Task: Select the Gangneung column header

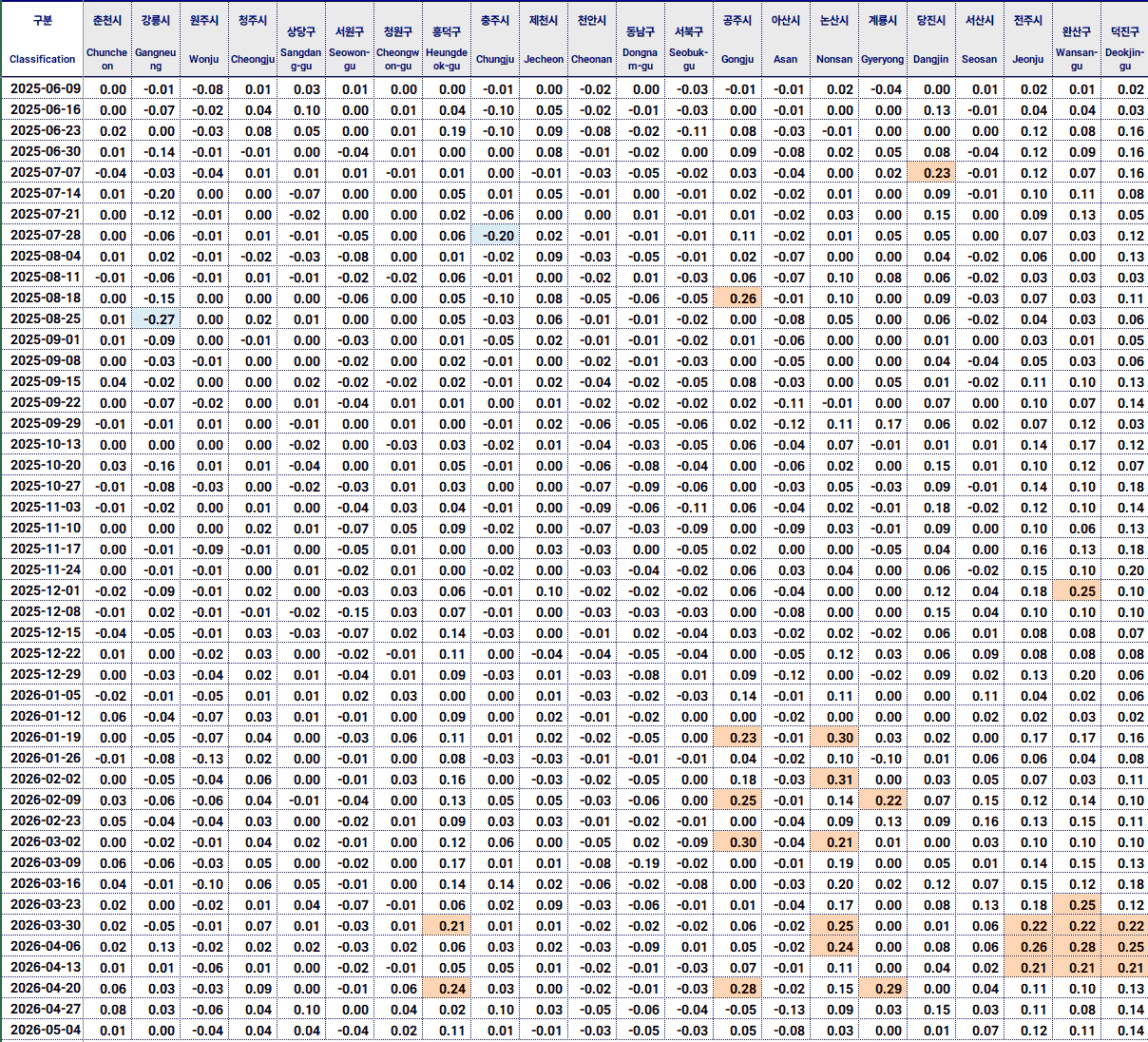Action: pyautogui.click(x=155, y=39)
